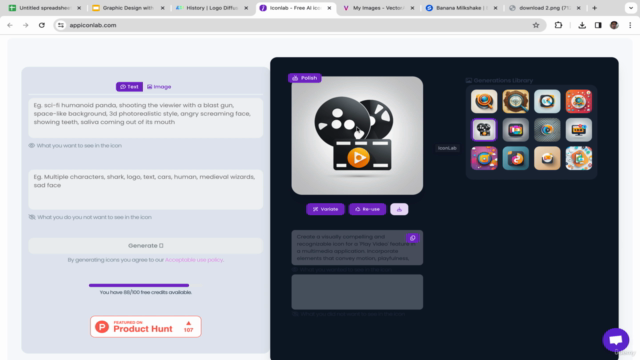Screen dimensions: 640x360
Task: Close the Iconlab browser tab
Action: [329, 8]
